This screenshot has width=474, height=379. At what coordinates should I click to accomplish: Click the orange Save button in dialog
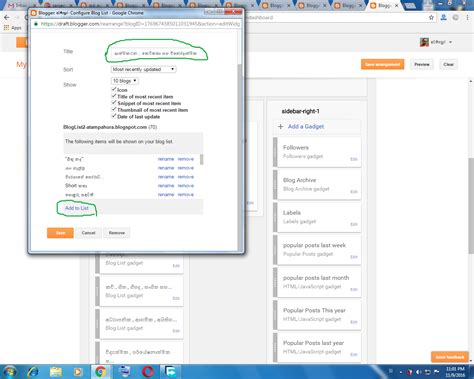tap(60, 233)
